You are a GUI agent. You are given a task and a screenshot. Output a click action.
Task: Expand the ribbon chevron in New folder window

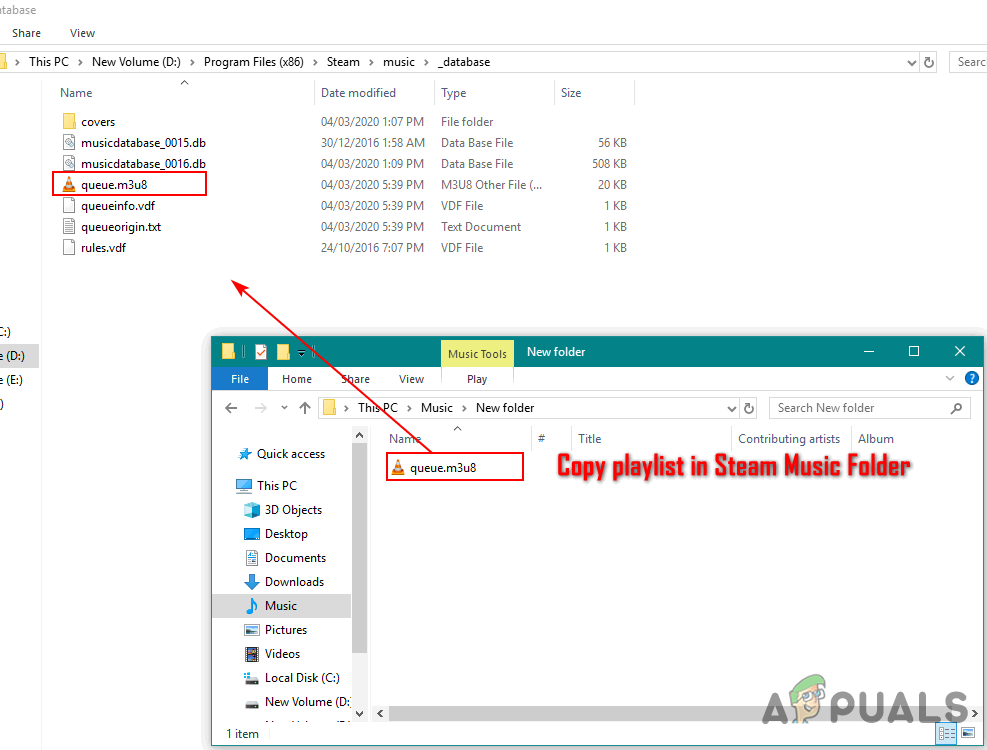coord(950,378)
